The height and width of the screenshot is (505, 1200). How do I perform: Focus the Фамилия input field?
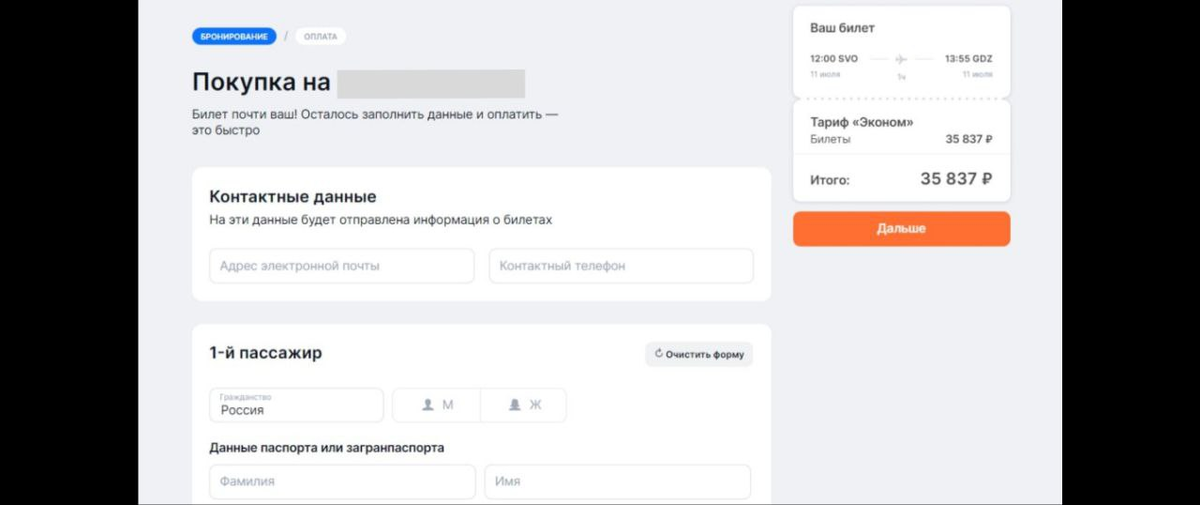[341, 481]
